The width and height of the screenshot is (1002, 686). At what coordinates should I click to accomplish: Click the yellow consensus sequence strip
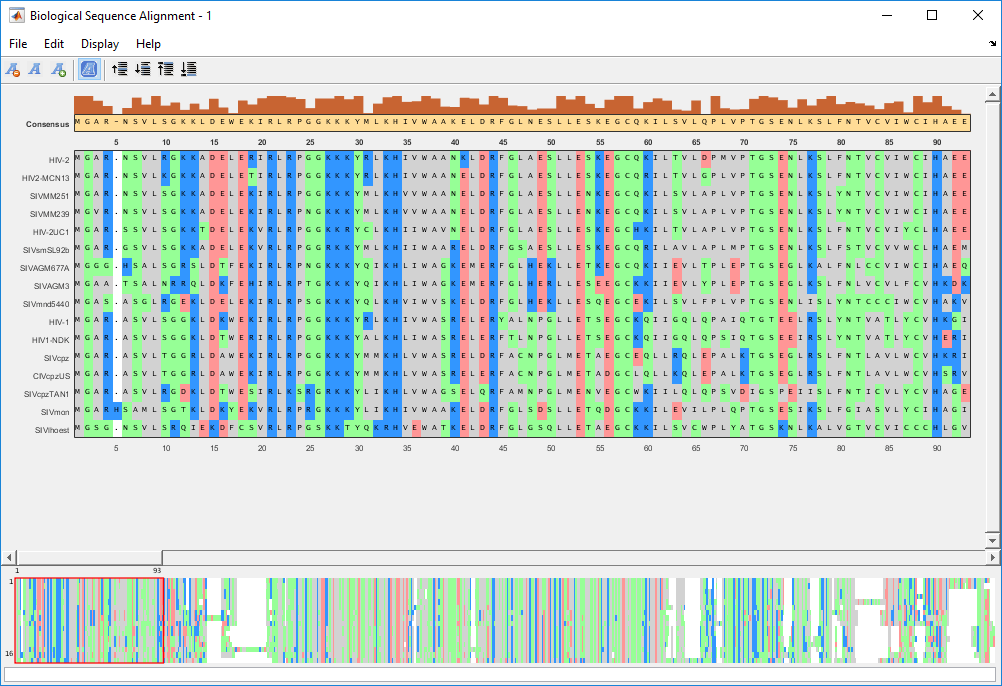[x=522, y=123]
